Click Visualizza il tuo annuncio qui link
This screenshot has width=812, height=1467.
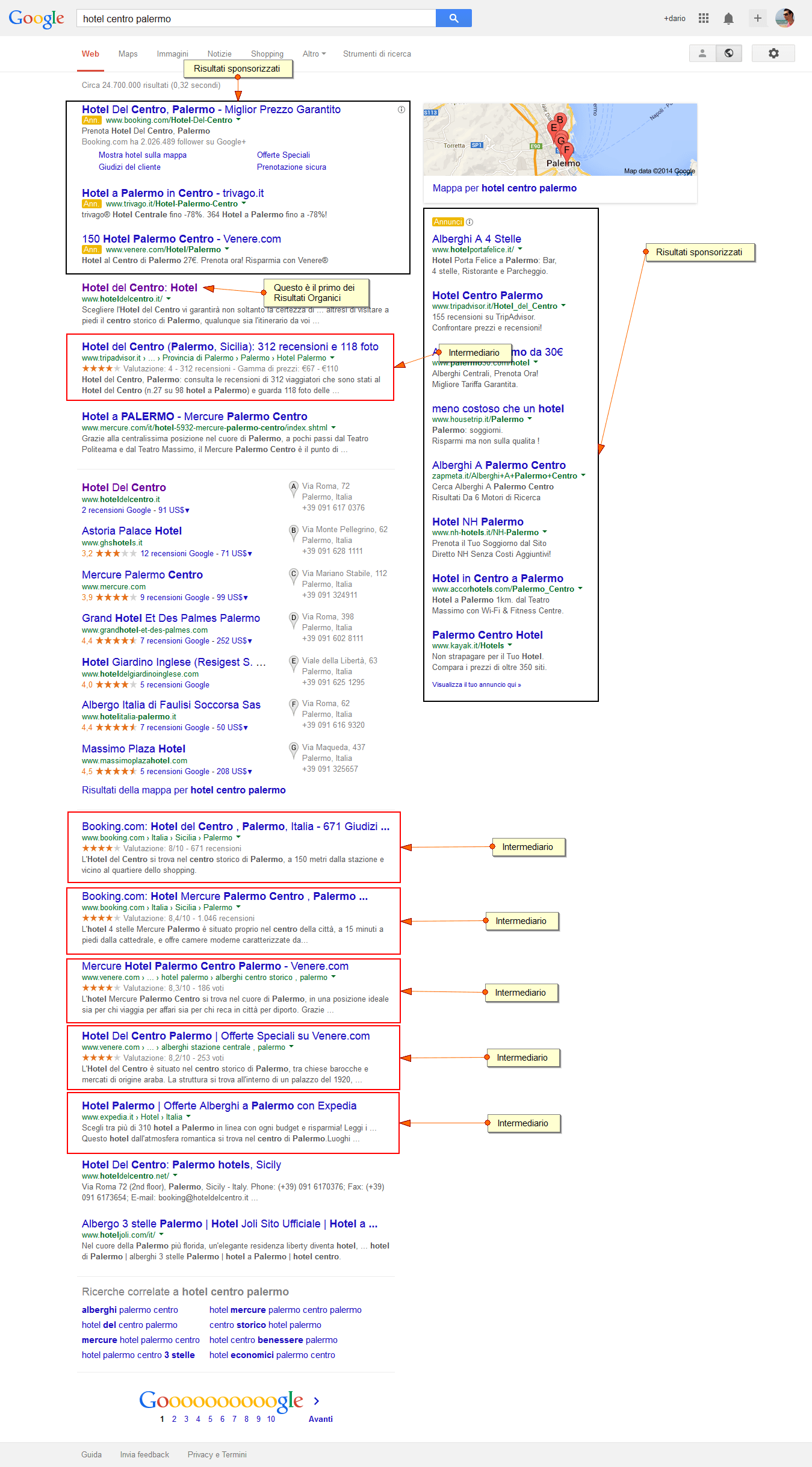pos(477,684)
